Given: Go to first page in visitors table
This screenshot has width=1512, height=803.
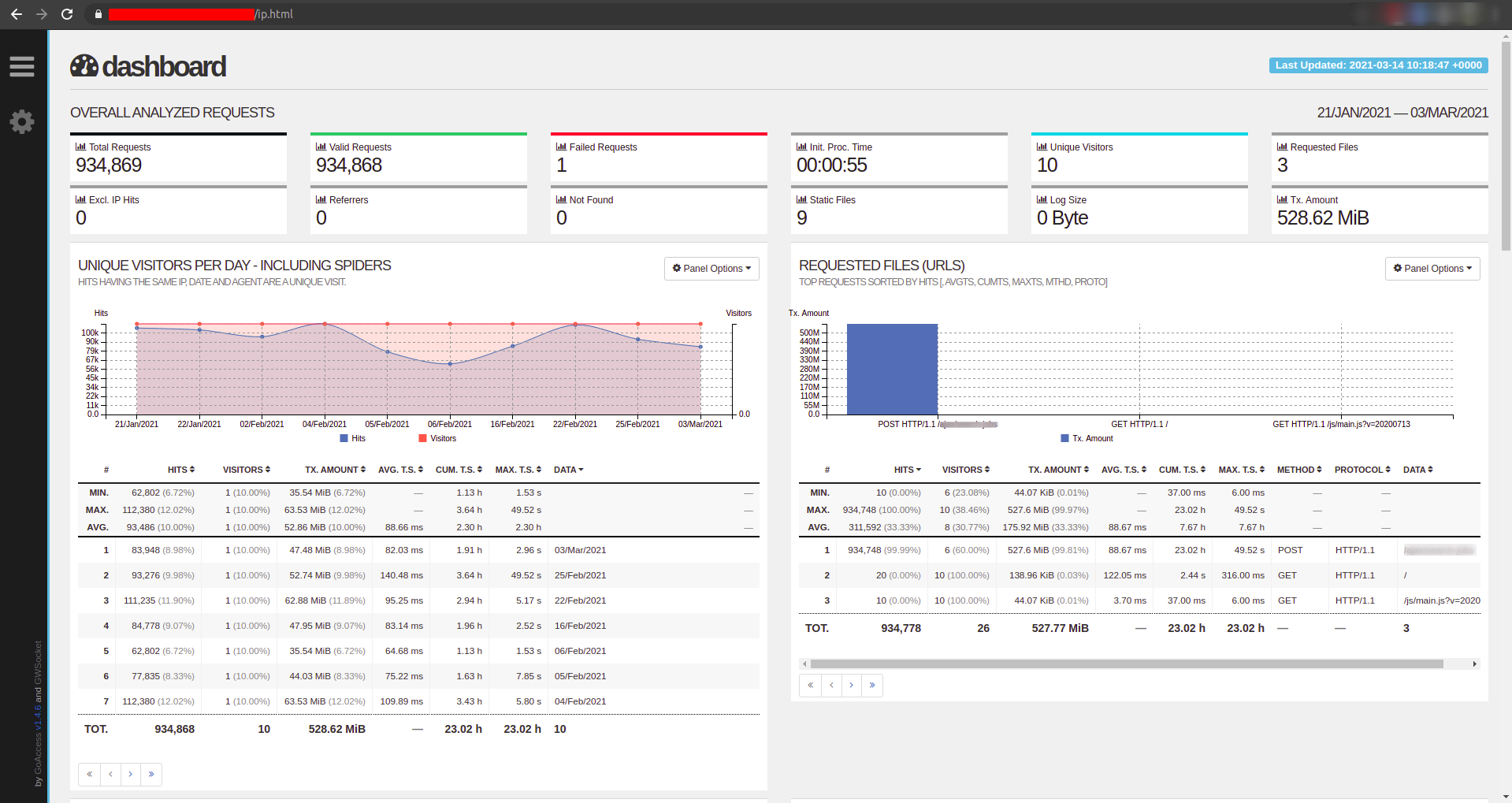Looking at the screenshot, I should pyautogui.click(x=89, y=774).
